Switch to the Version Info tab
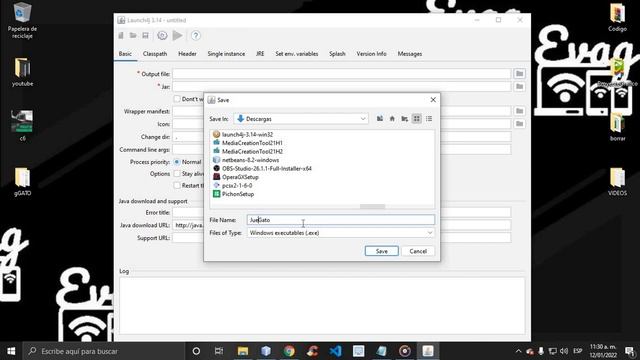This screenshot has width=640, height=360. [371, 54]
